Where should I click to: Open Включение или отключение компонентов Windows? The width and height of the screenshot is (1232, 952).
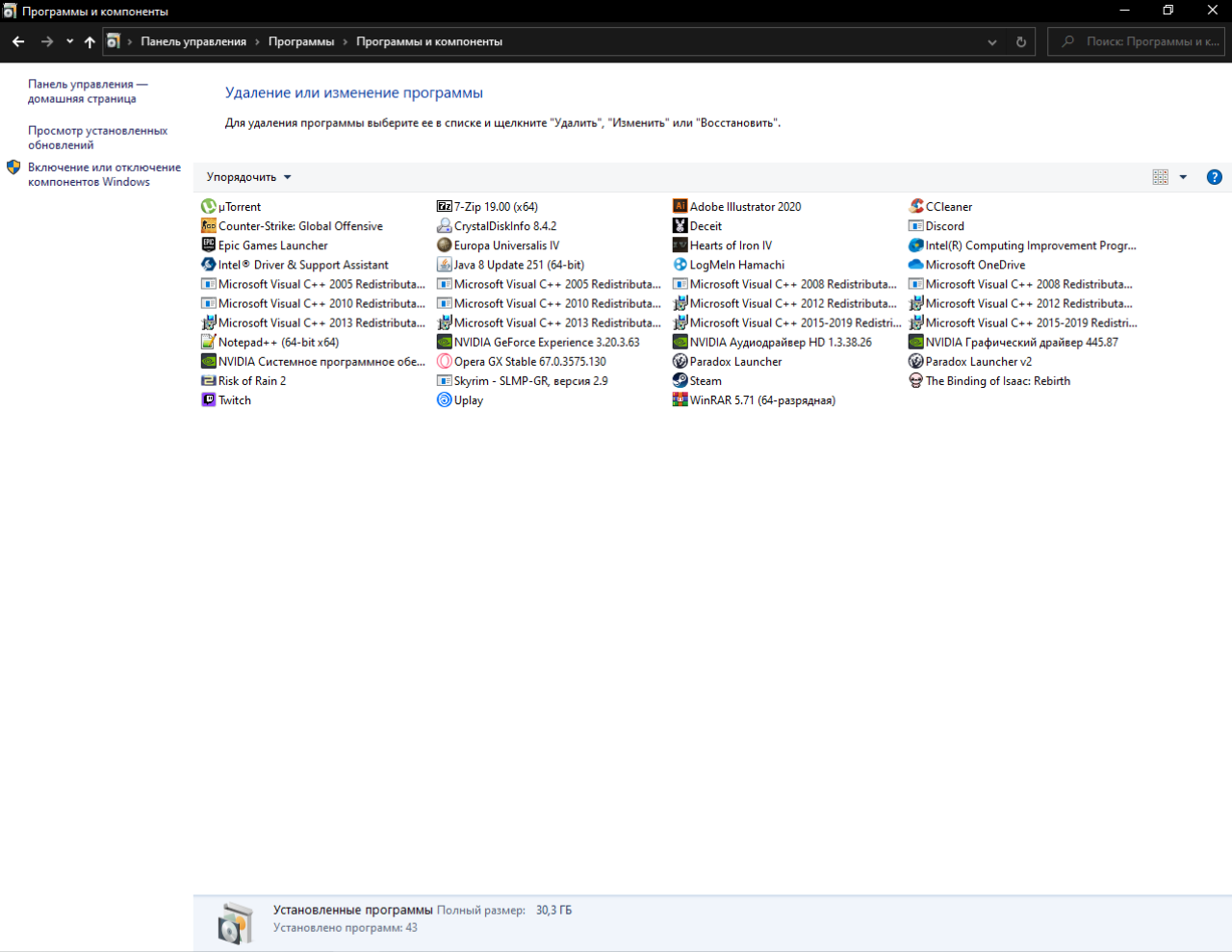pyautogui.click(x=104, y=174)
